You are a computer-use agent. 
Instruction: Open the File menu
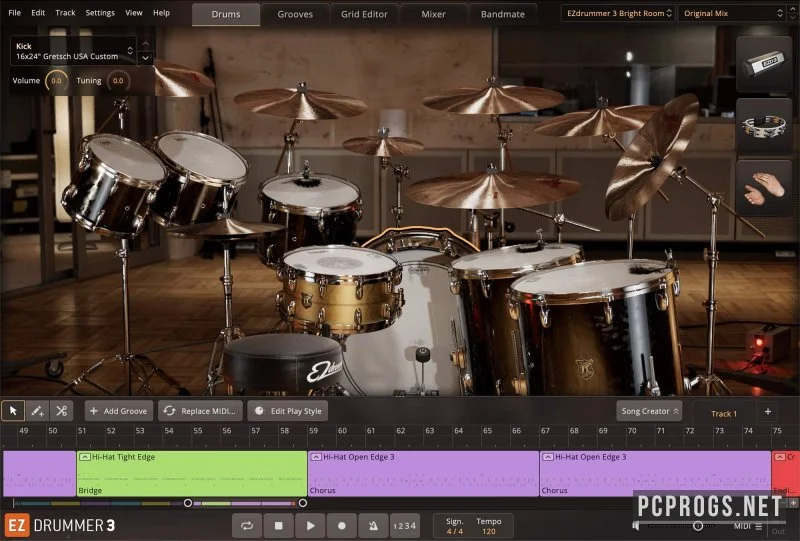pos(15,13)
